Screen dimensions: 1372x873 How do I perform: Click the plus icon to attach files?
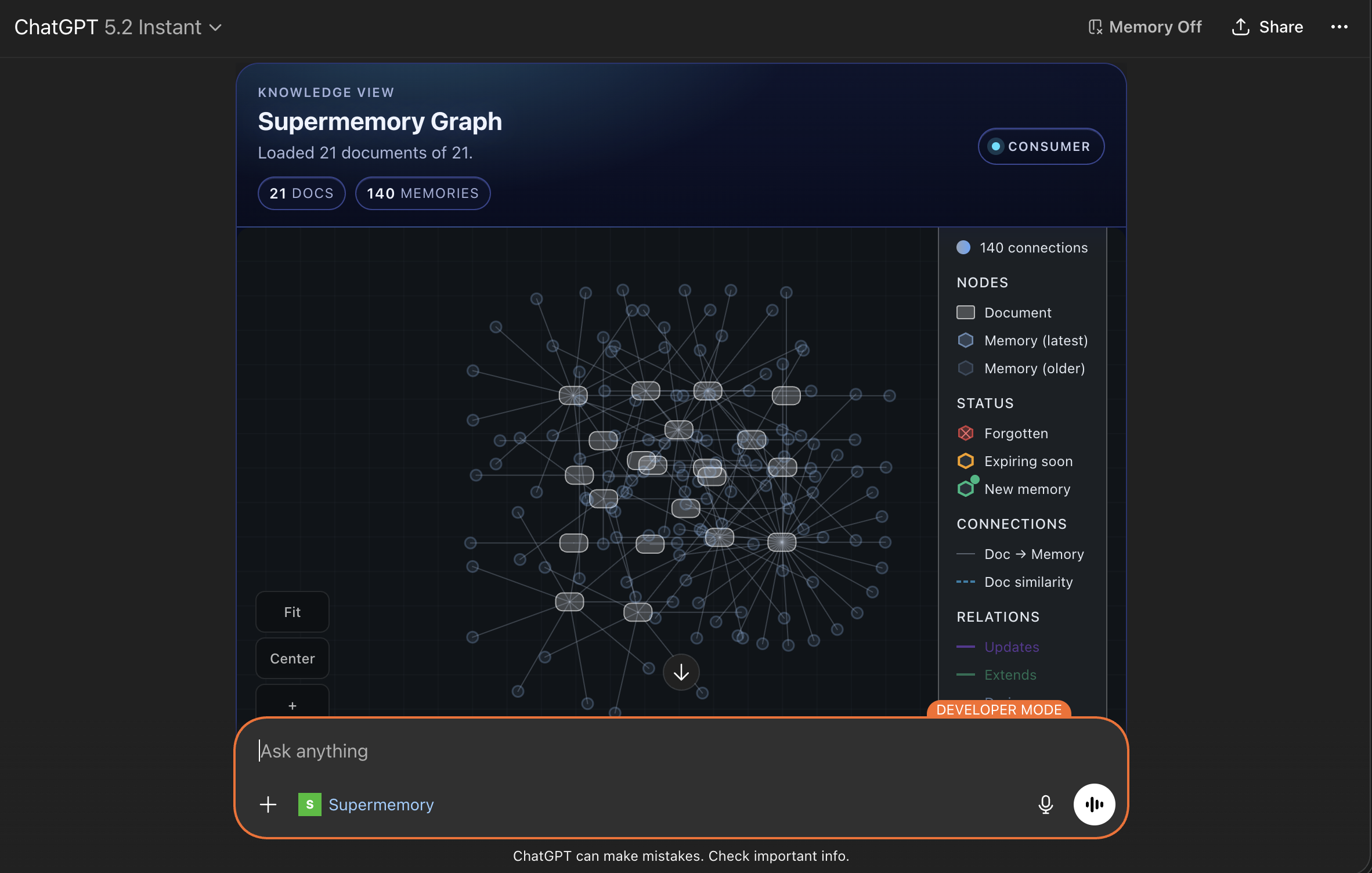[268, 805]
